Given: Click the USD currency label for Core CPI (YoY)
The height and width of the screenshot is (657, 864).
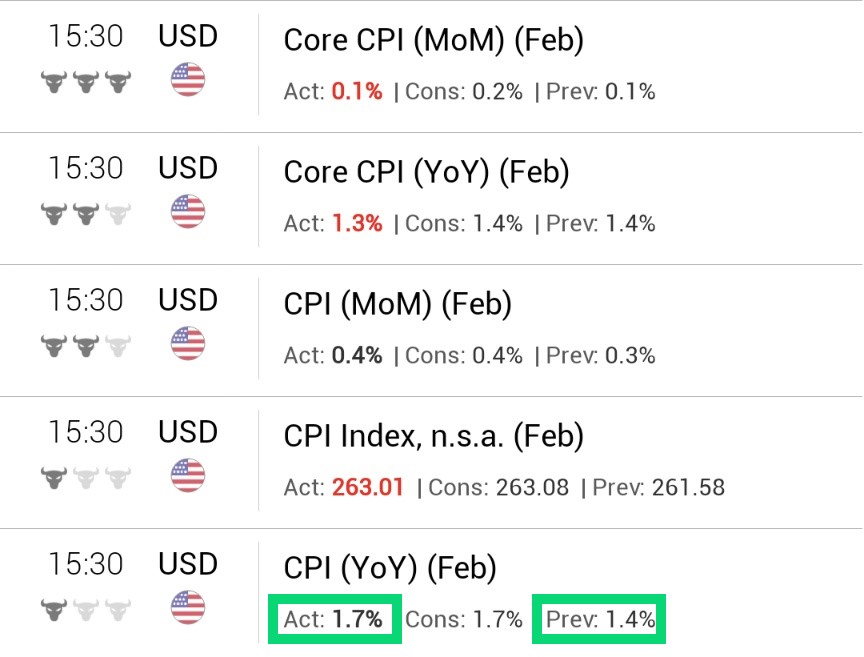Looking at the screenshot, I should tap(188, 167).
